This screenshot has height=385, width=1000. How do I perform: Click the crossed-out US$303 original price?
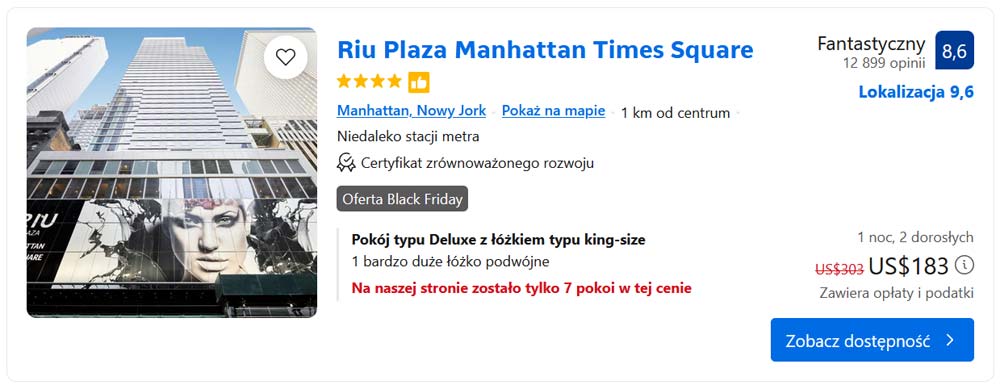tap(839, 270)
